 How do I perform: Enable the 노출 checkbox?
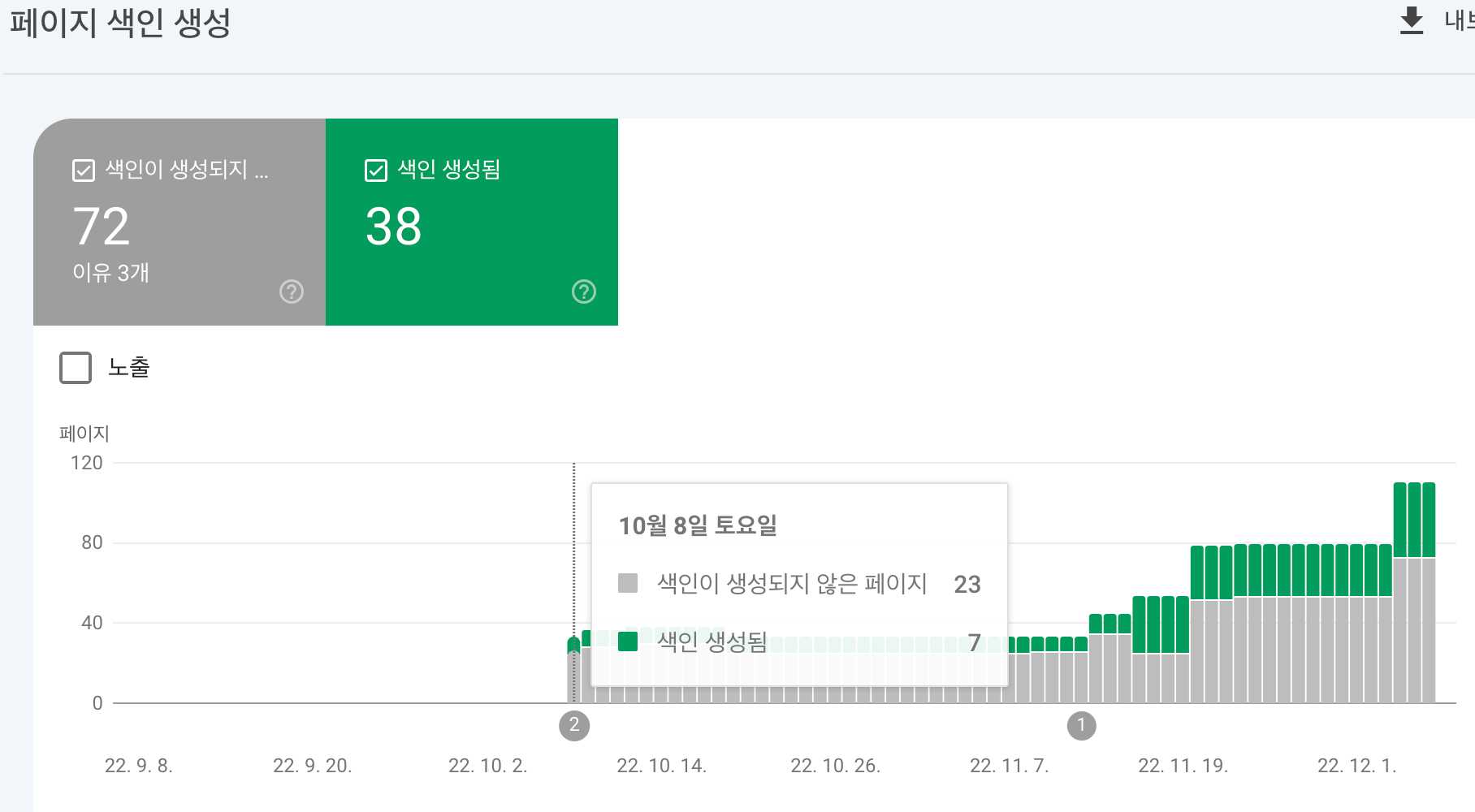pos(76,368)
